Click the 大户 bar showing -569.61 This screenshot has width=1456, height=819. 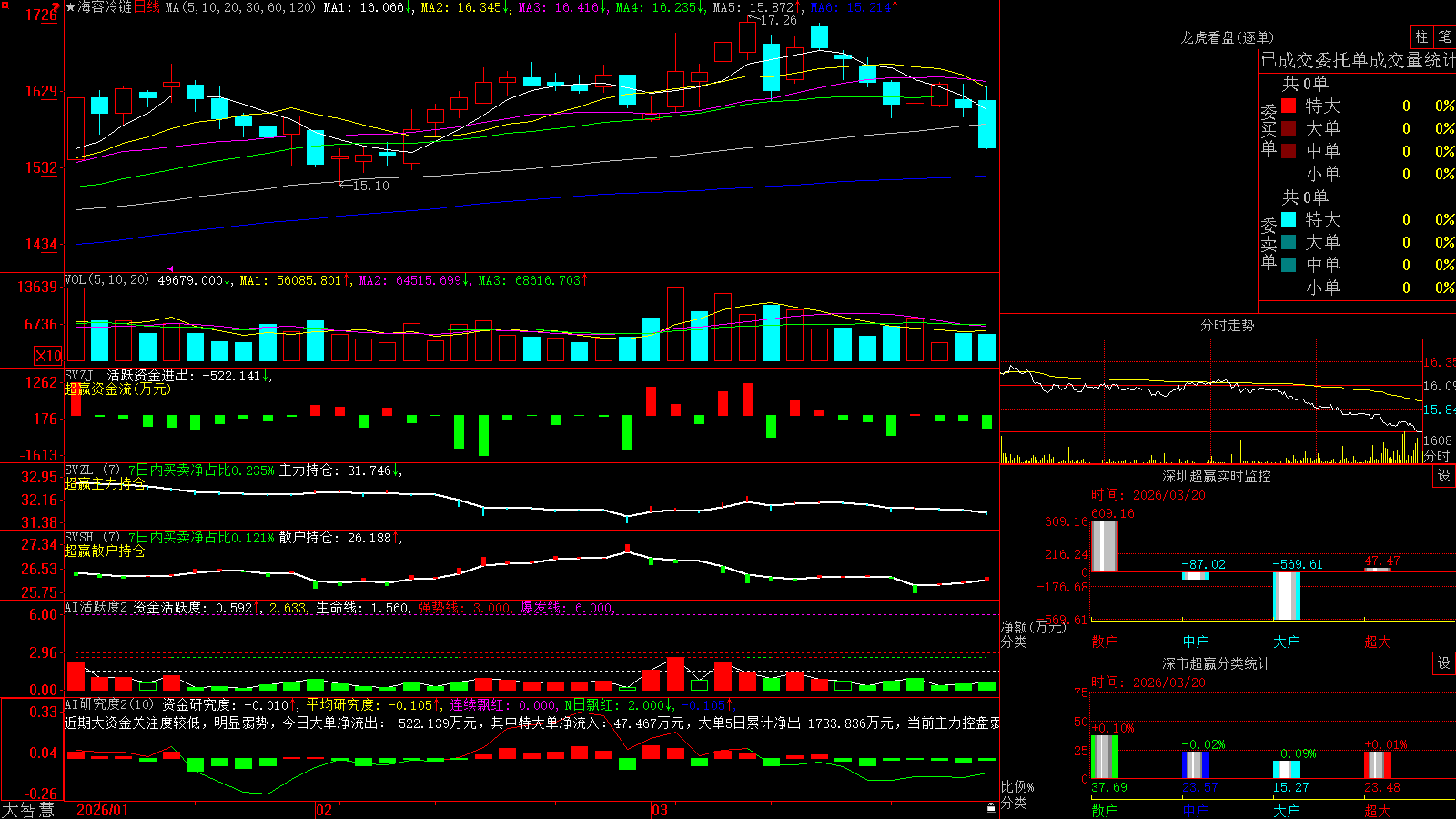coord(1286,596)
